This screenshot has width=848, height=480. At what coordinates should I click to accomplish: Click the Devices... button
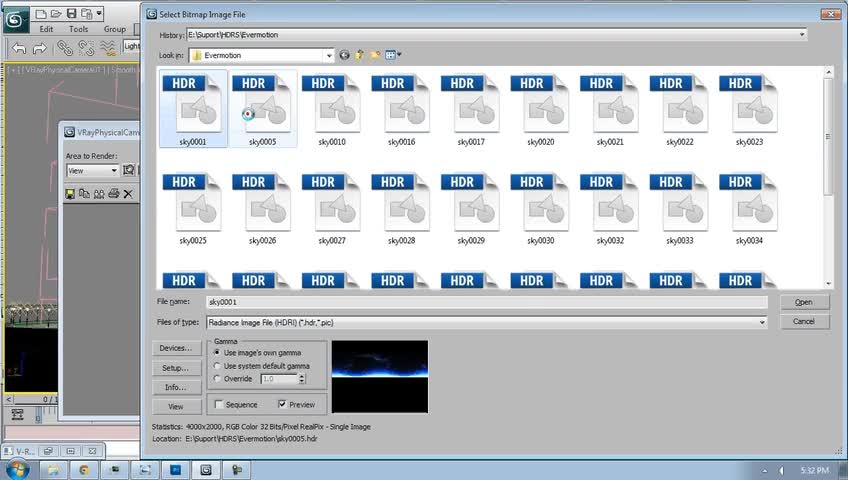pos(176,348)
